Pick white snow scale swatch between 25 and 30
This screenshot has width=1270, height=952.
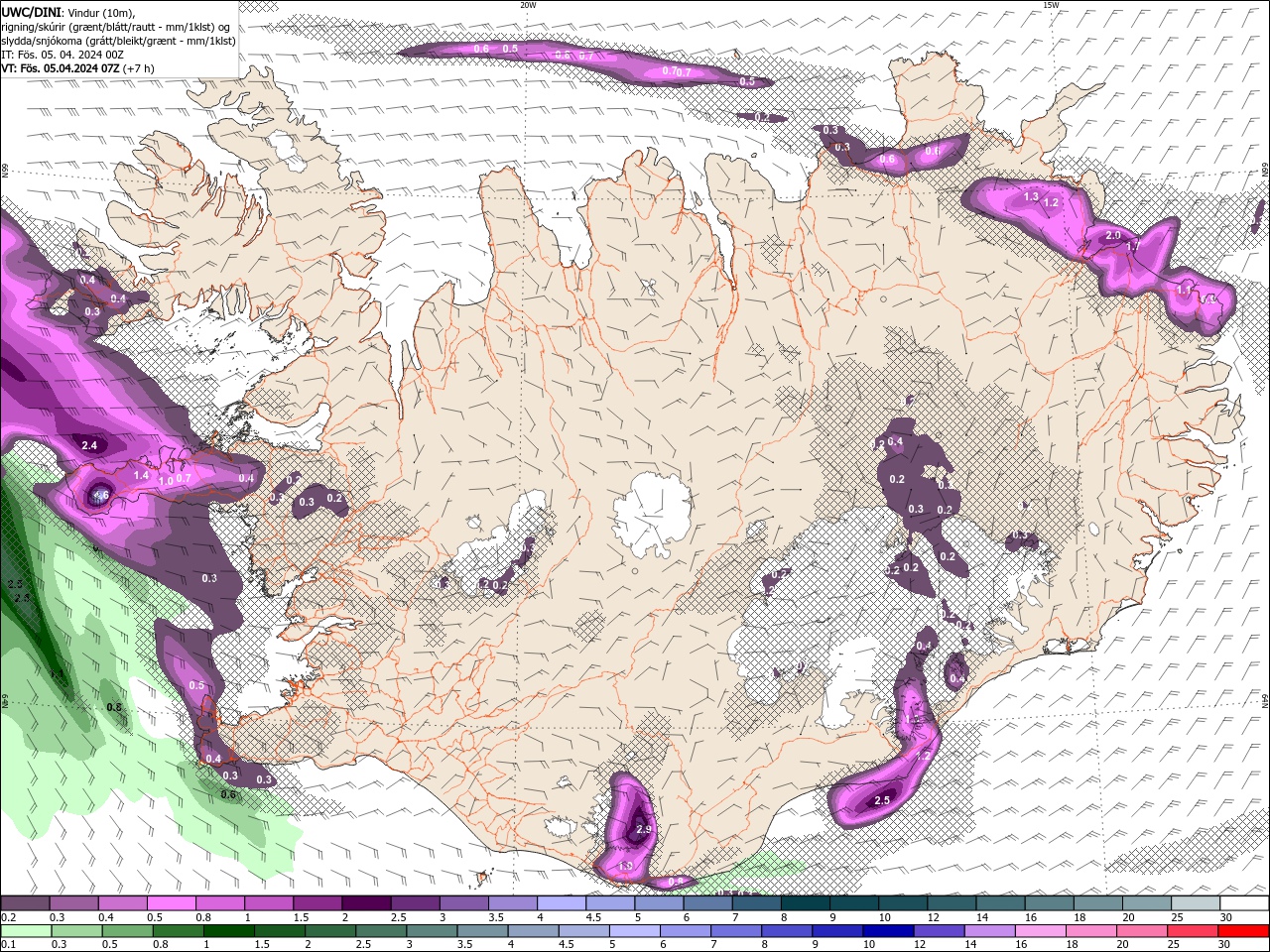pos(1196,902)
